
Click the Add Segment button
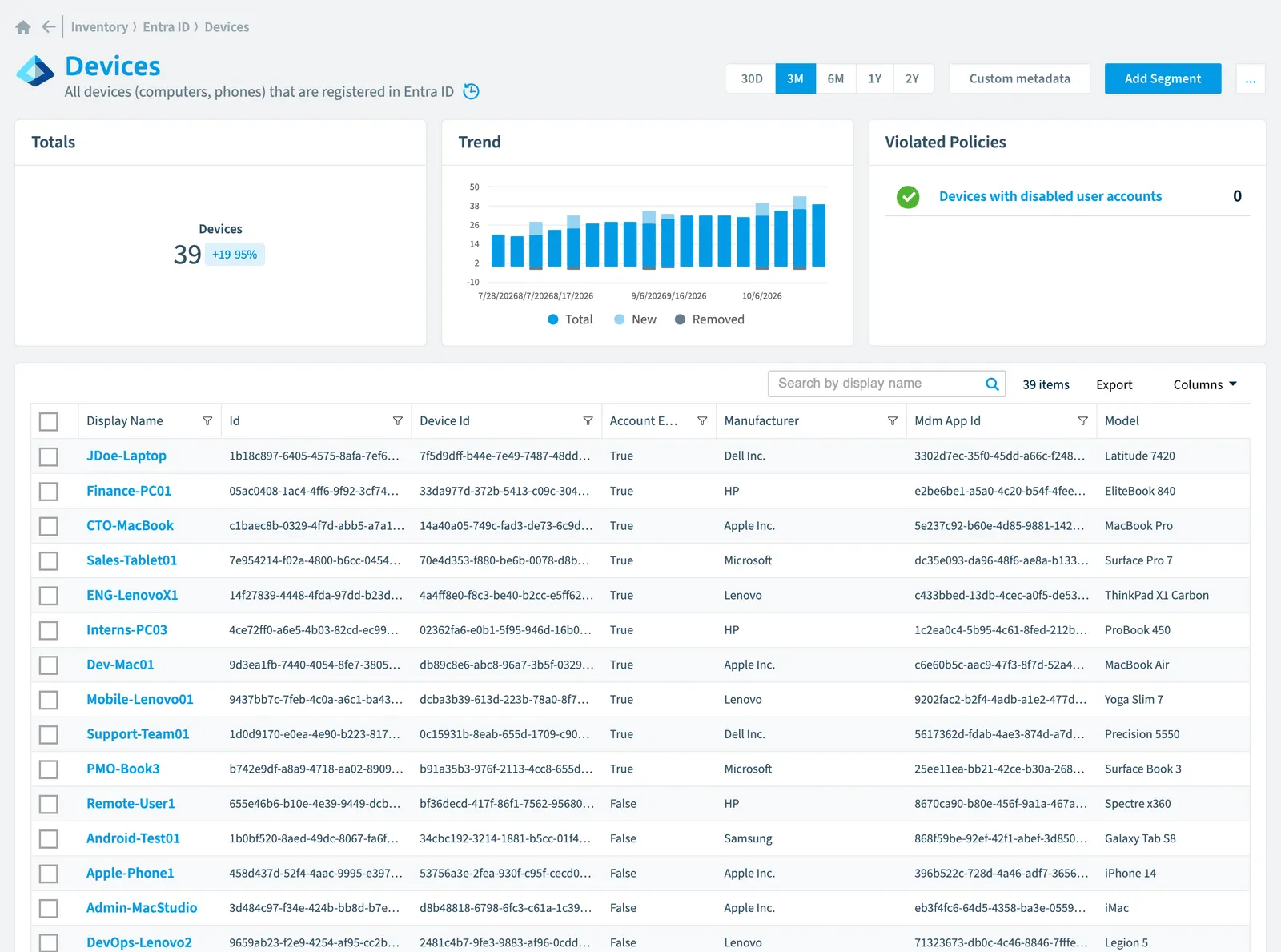pos(1163,78)
